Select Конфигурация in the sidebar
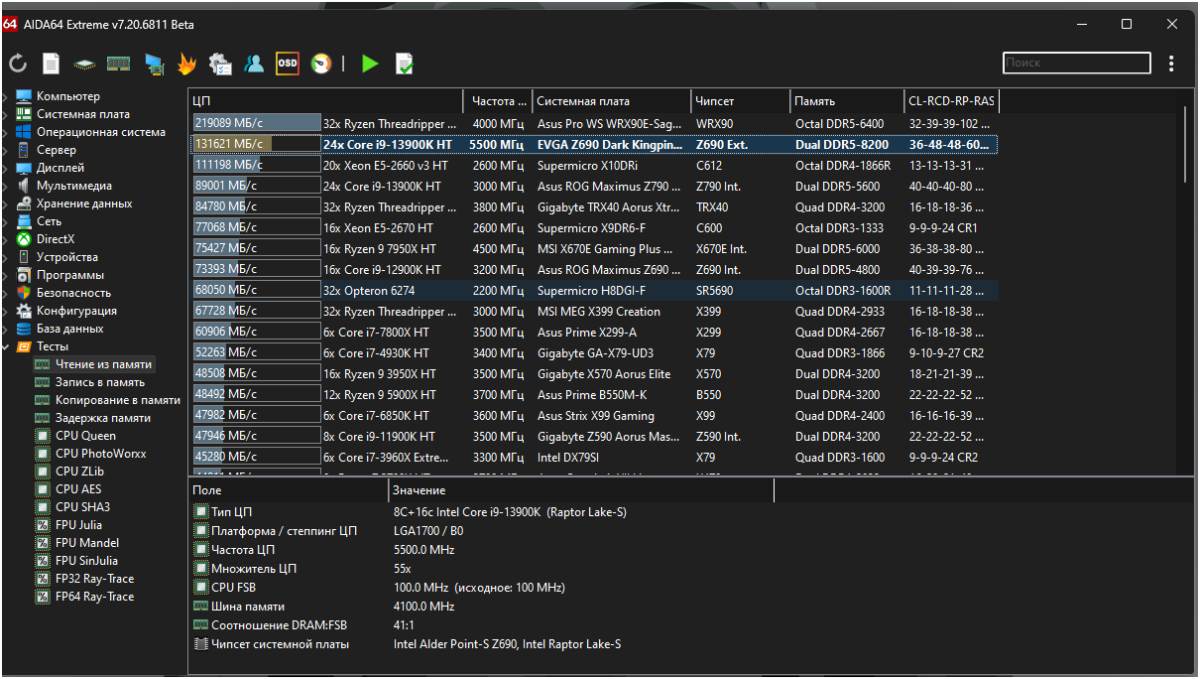Screen dimensions: 1200x679 coord(77,311)
